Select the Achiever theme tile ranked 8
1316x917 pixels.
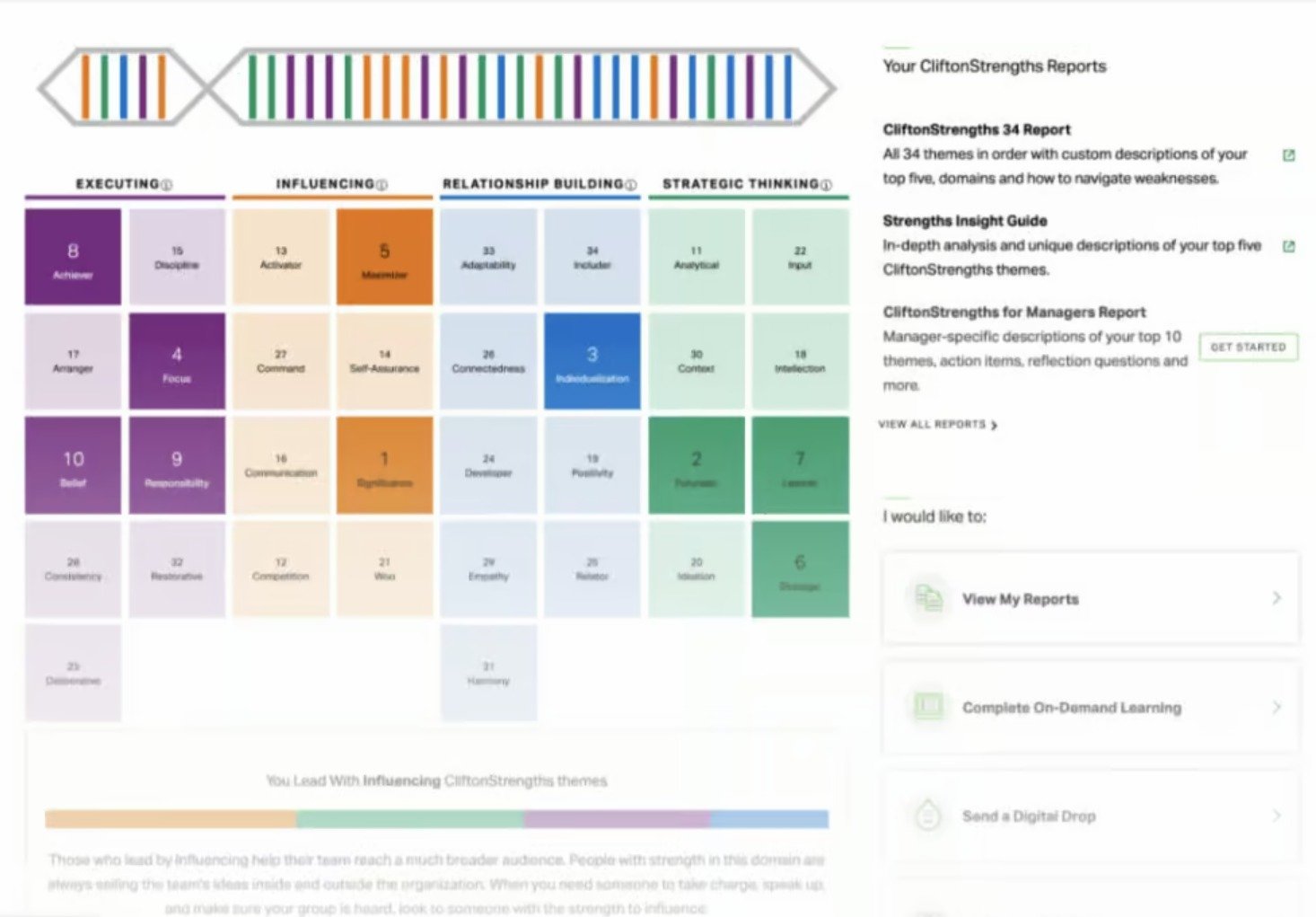(73, 258)
